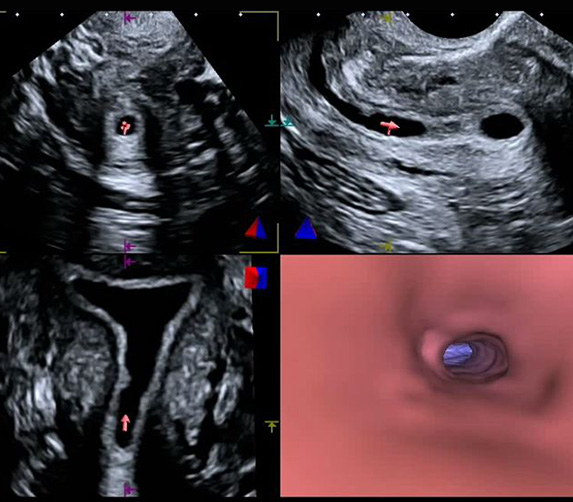
Task: Click the teal arrow marker beside the axial panel
Action: [x=271, y=121]
